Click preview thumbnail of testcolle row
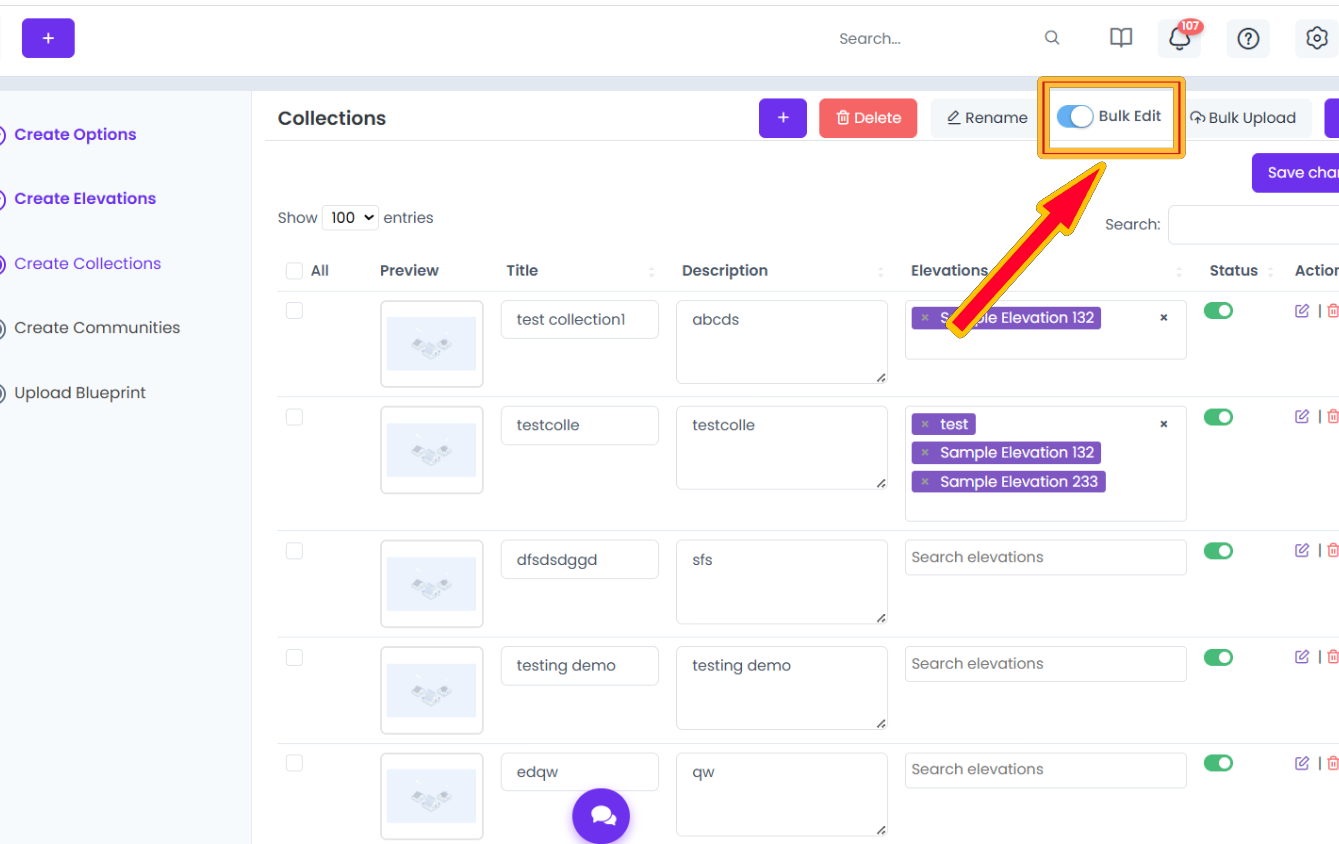Screen dimensions: 1339x844 tap(432, 450)
